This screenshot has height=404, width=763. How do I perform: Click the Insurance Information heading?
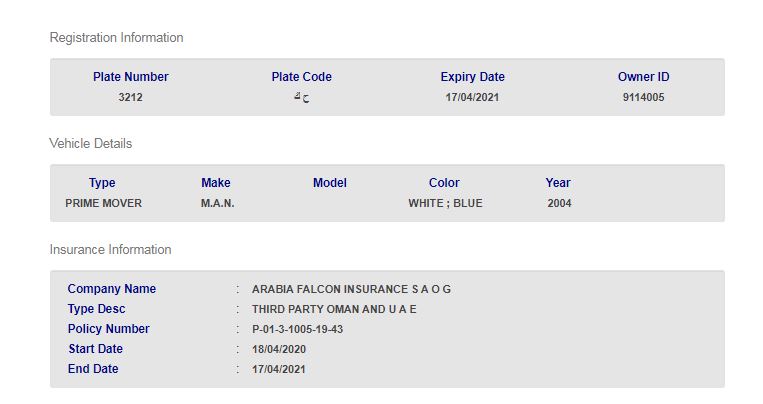110,250
